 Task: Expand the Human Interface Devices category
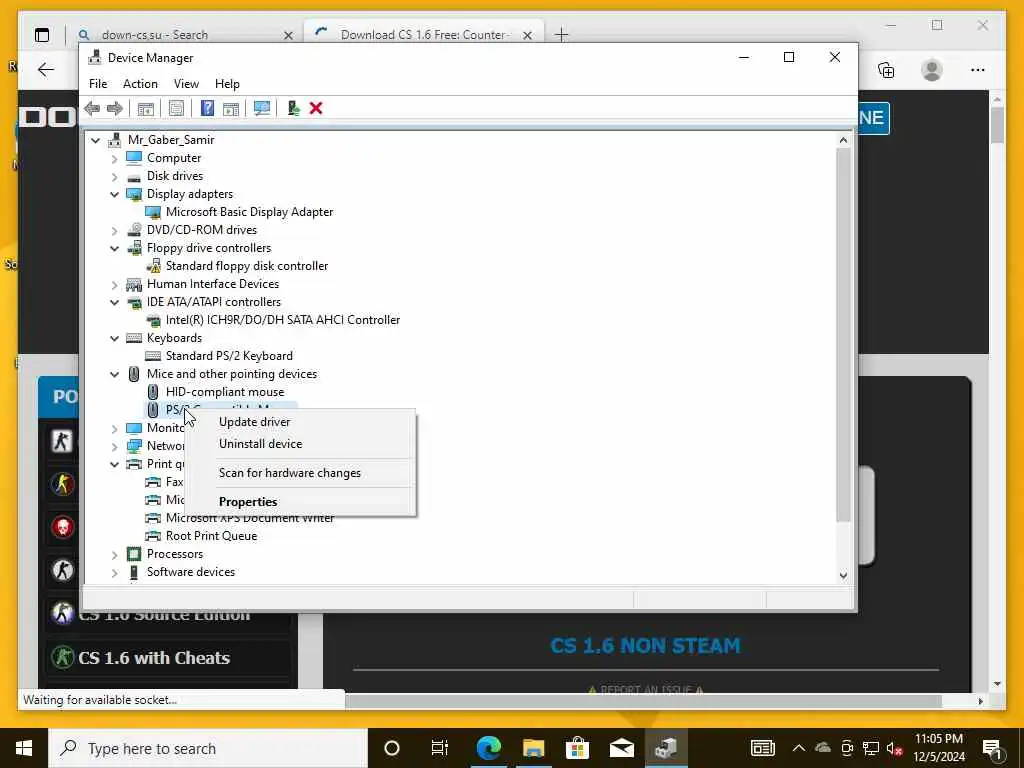pos(114,284)
